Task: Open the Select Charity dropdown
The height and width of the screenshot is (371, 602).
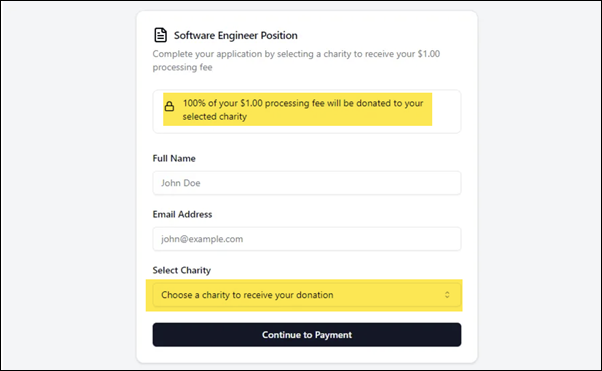Action: tap(307, 295)
